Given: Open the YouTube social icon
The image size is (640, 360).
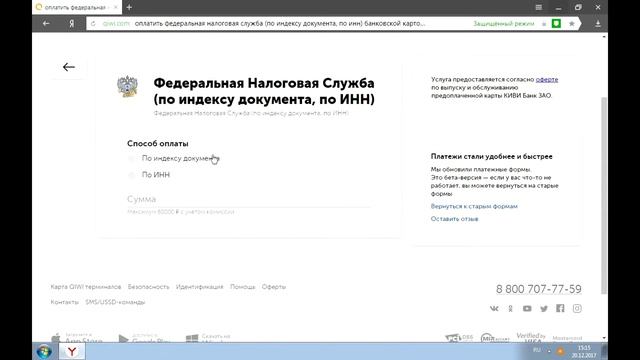Looking at the screenshot, I should click(x=527, y=309).
